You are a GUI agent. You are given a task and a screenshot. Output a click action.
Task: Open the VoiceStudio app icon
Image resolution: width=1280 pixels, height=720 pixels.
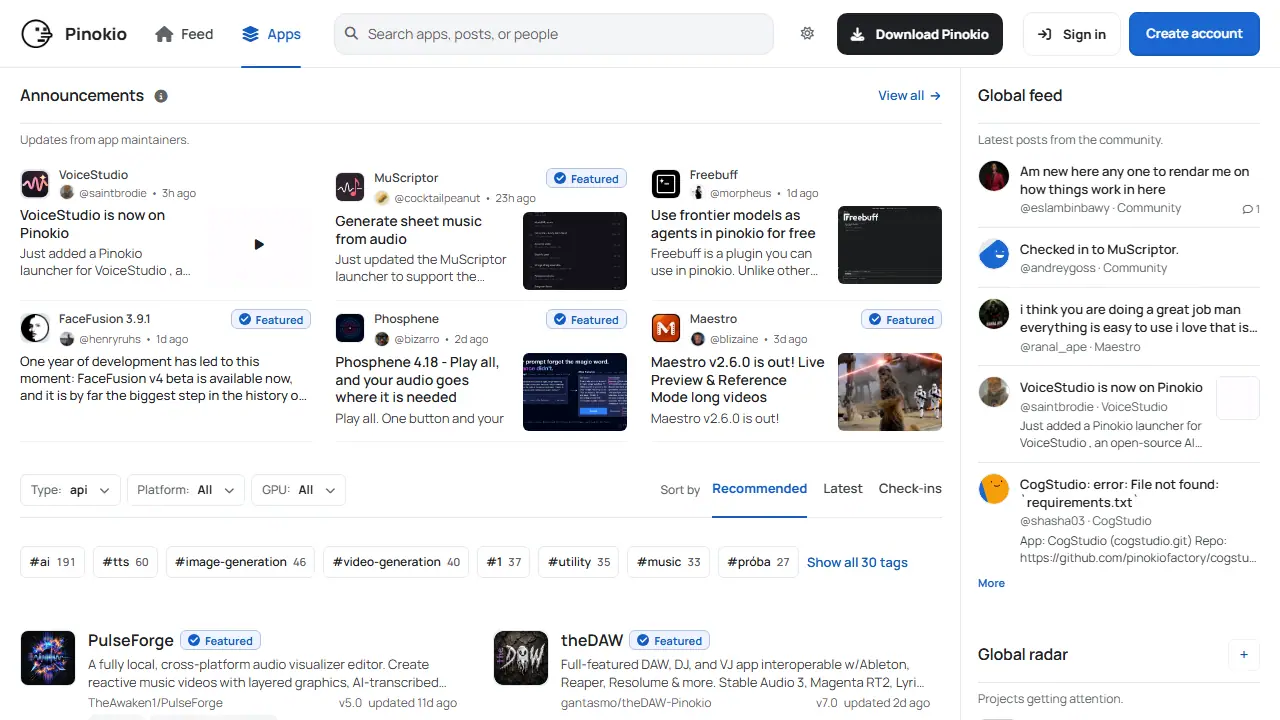pos(35,184)
